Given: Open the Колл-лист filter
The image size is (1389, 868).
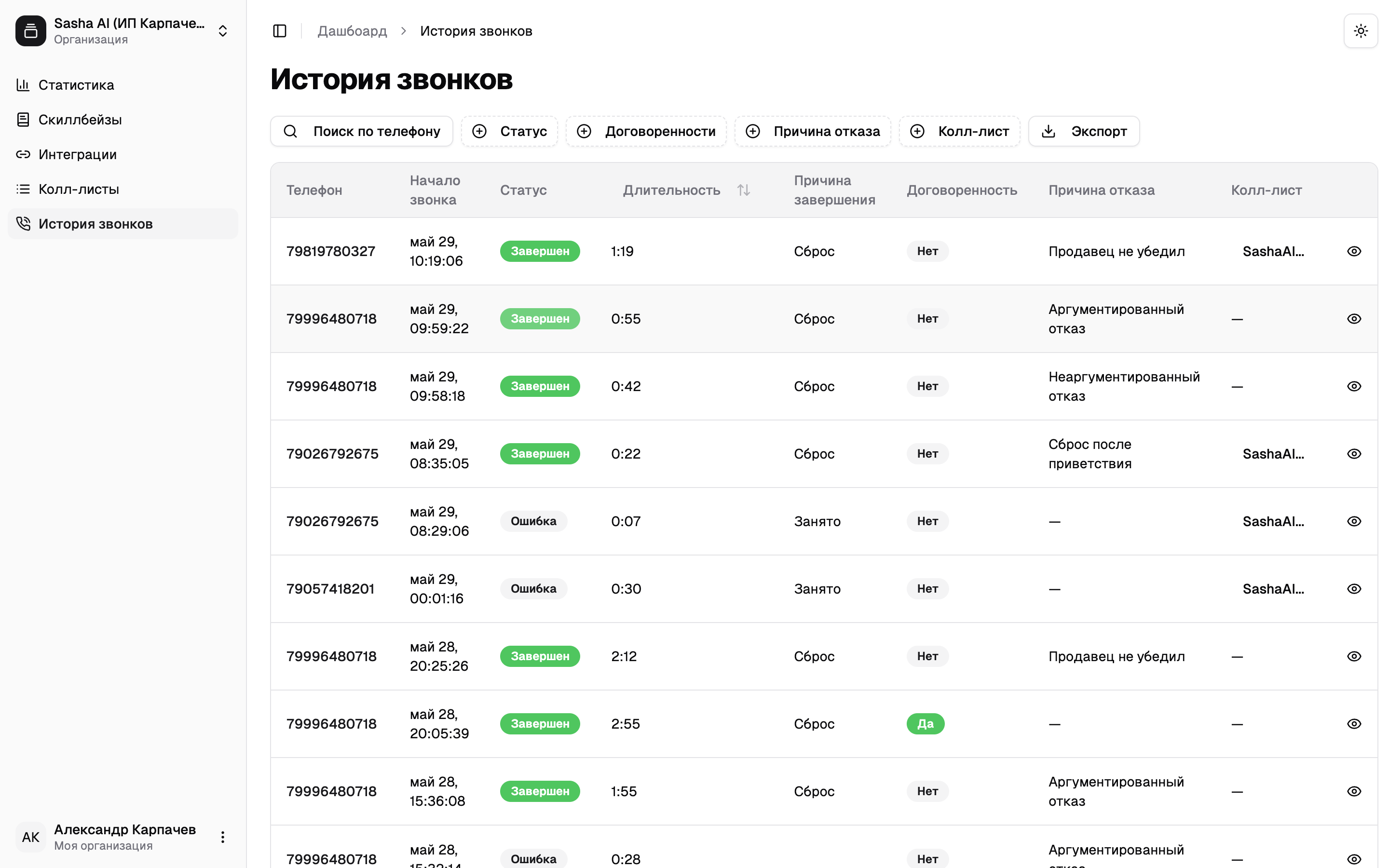Looking at the screenshot, I should tap(960, 132).
